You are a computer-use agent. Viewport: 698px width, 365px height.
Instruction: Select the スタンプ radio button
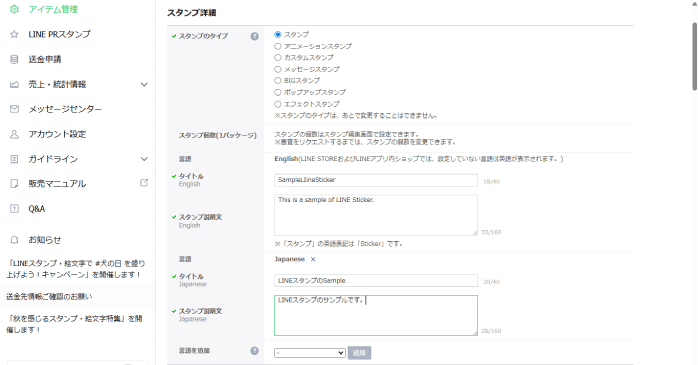pos(278,34)
